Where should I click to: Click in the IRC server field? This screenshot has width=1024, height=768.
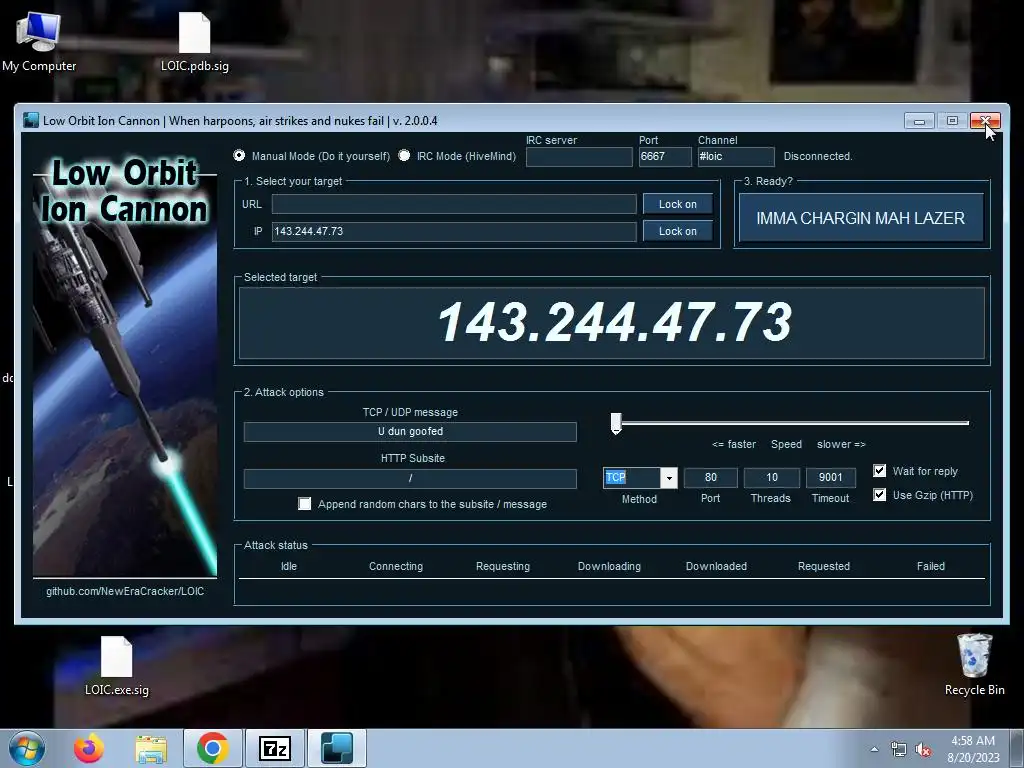point(579,156)
